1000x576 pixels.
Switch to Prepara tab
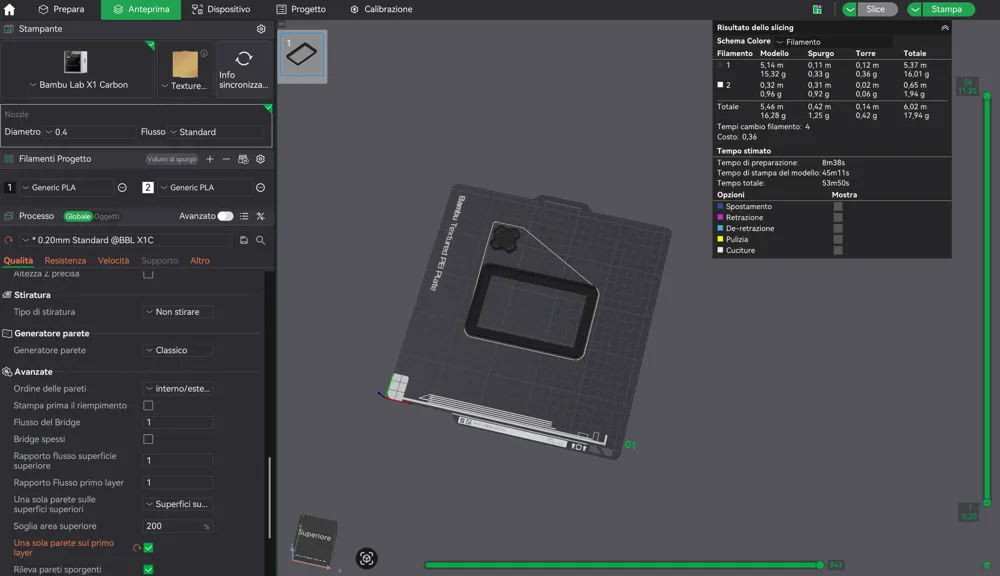(61, 9)
